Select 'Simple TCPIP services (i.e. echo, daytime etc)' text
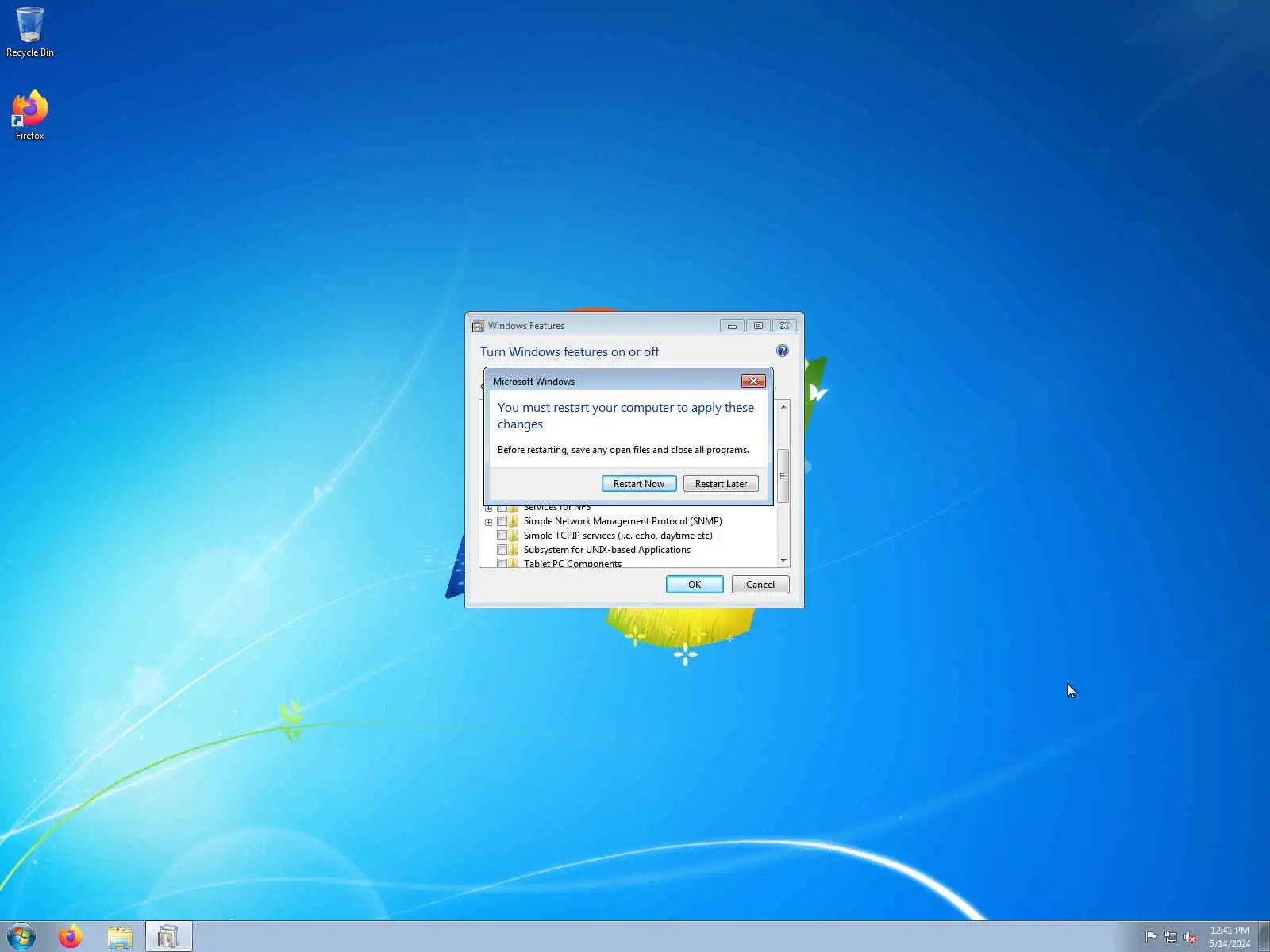The image size is (1270, 952). (618, 535)
